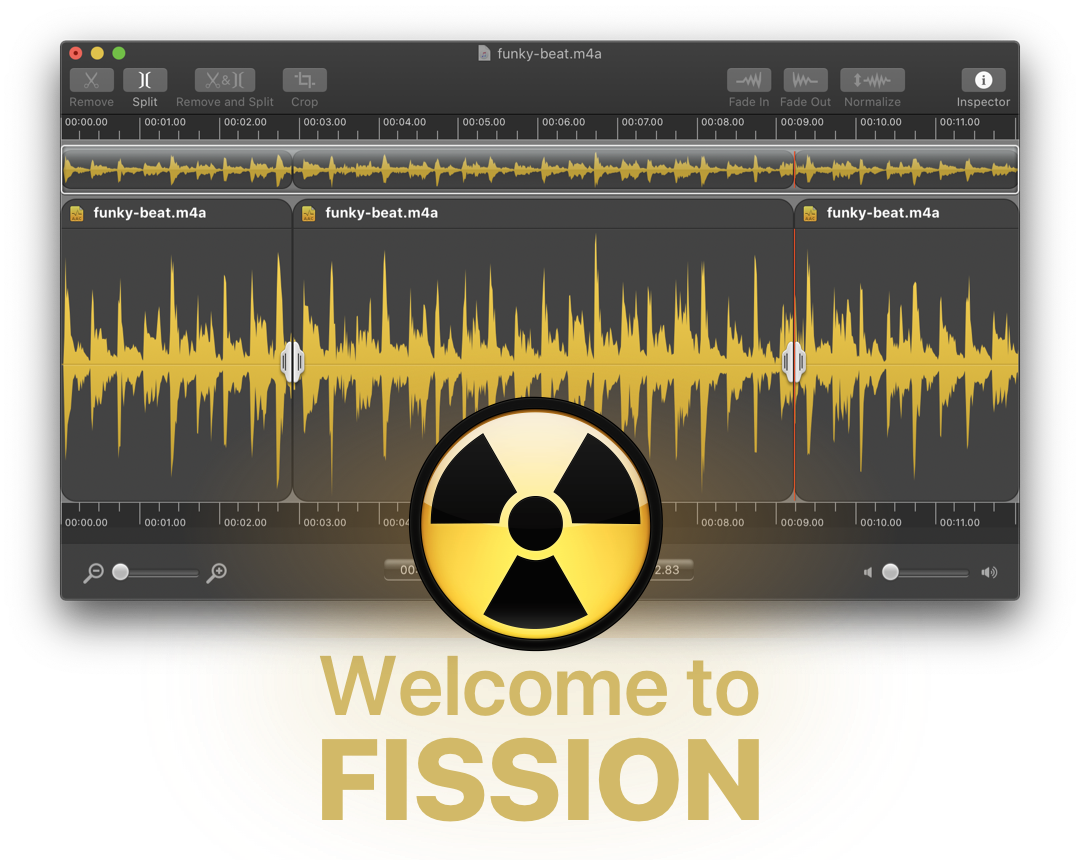1080x860 pixels.
Task: Click the Remove label under scissors
Action: [x=91, y=102]
